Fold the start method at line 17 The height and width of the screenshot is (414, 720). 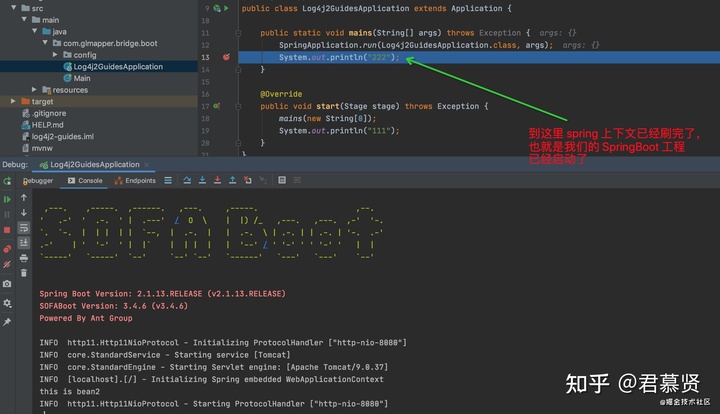click(x=238, y=106)
